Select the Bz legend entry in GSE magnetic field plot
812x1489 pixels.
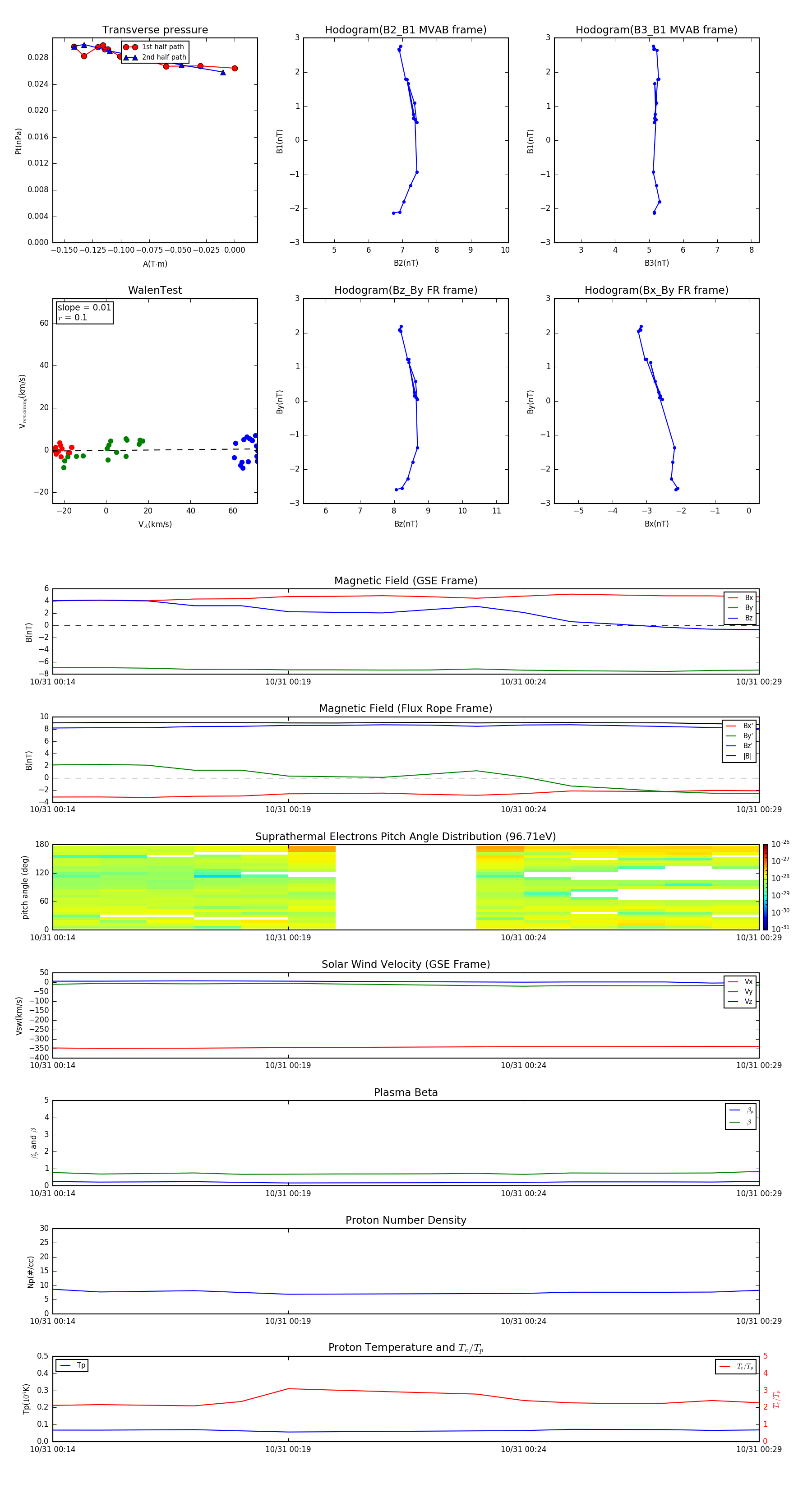(x=740, y=618)
